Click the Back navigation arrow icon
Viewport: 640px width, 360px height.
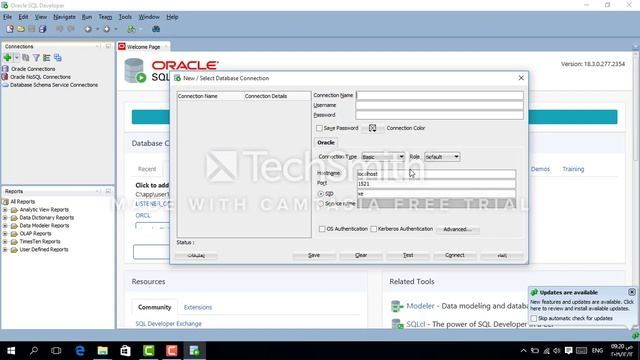pos(88,29)
